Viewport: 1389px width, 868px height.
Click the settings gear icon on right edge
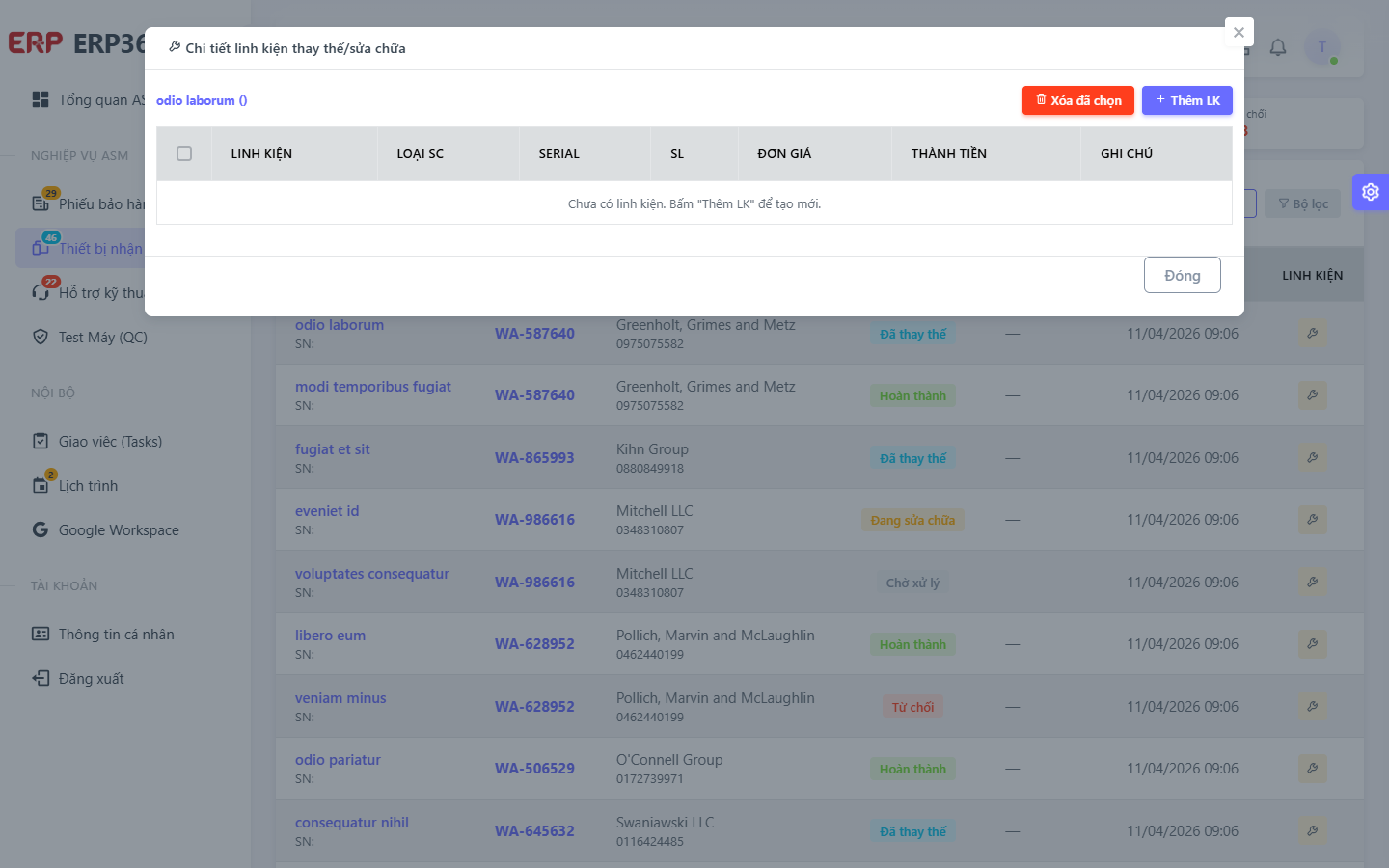[1370, 192]
